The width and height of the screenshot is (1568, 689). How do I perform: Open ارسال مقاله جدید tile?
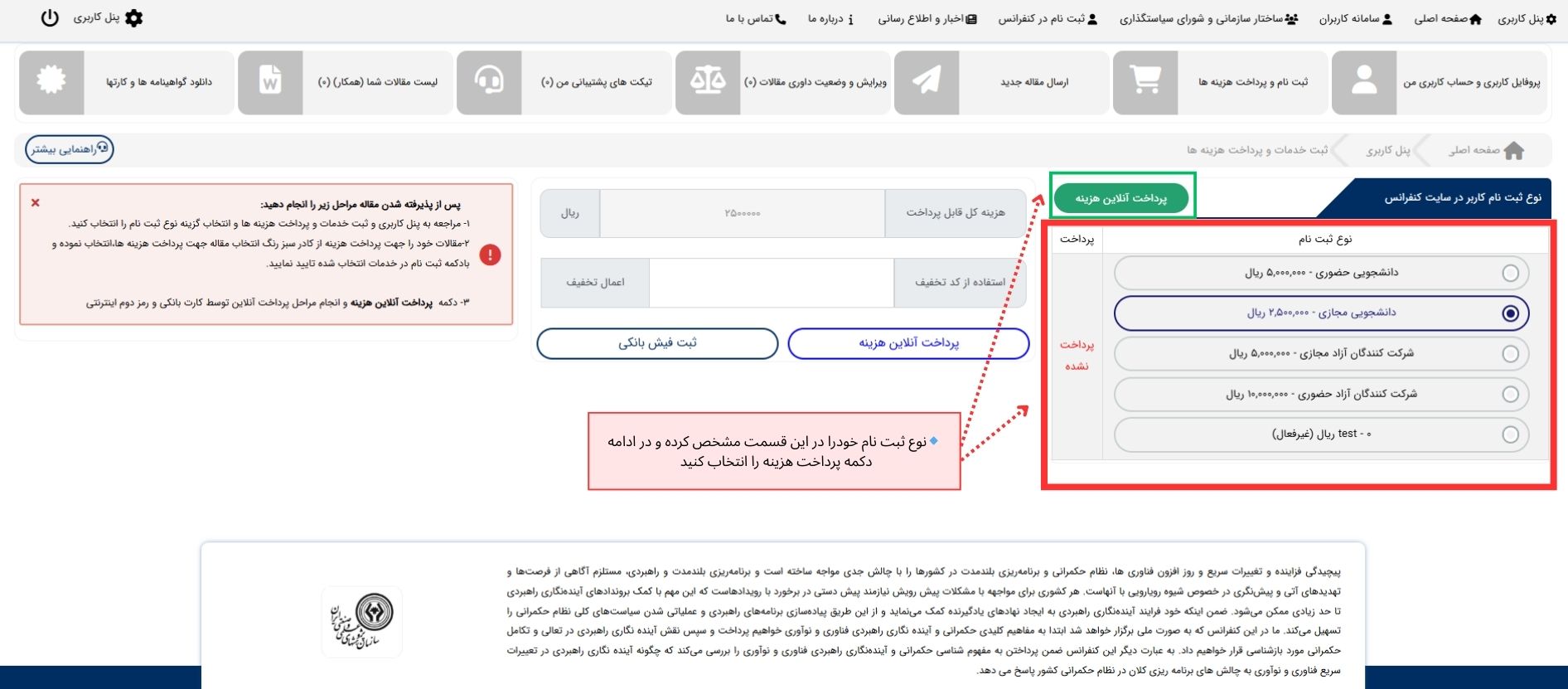tap(1002, 82)
